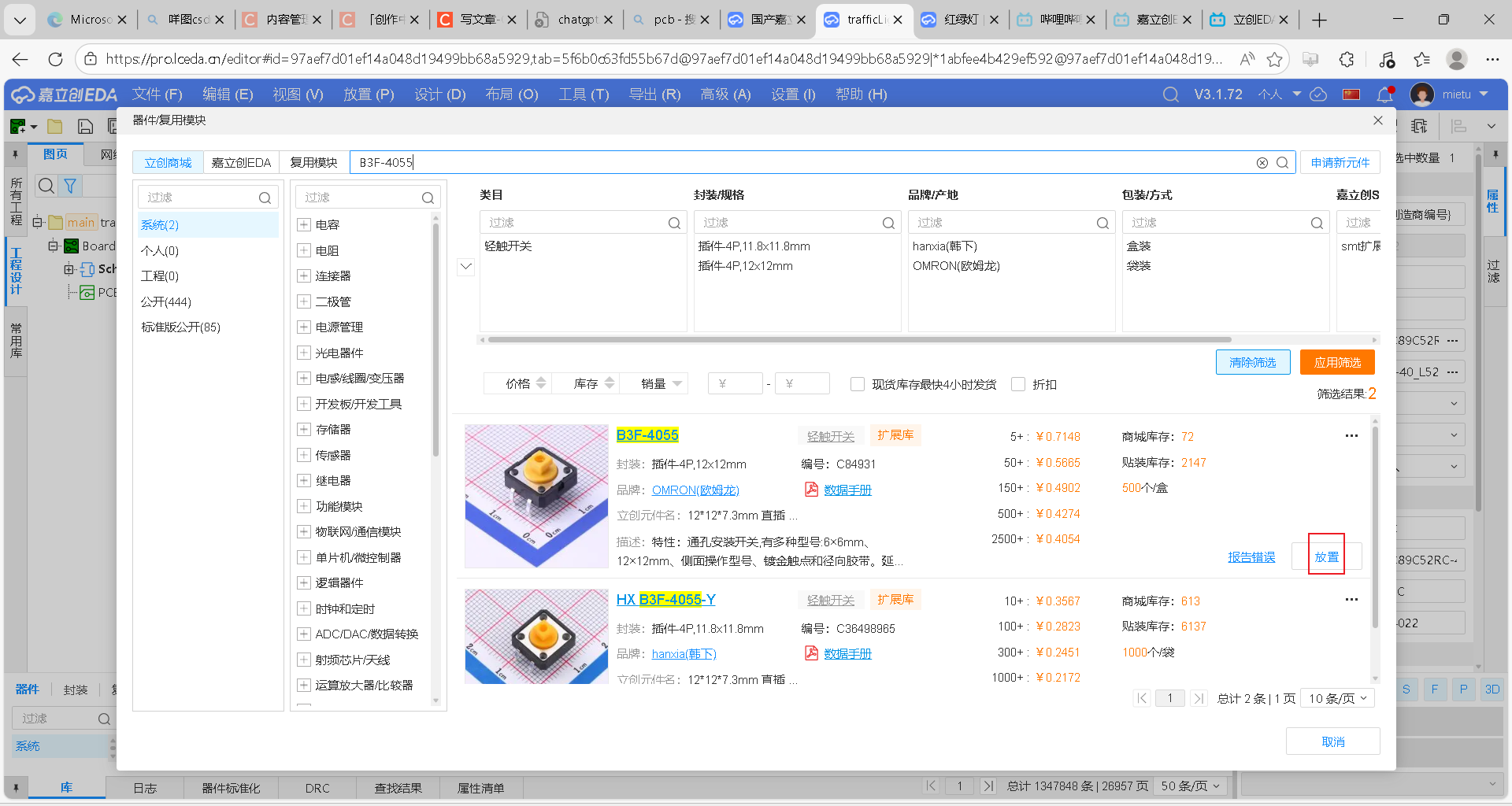Click the open folder icon in the top toolbar
1512x806 pixels.
tap(54, 126)
